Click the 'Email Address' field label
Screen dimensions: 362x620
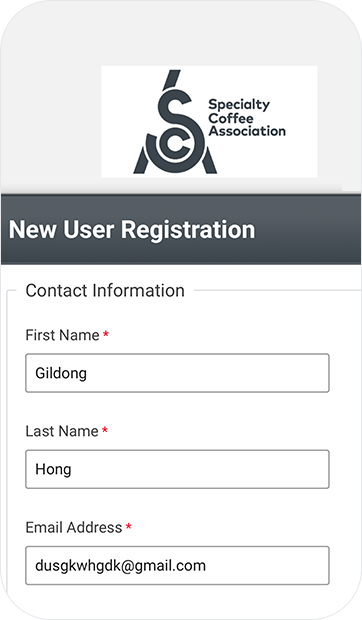click(74, 527)
